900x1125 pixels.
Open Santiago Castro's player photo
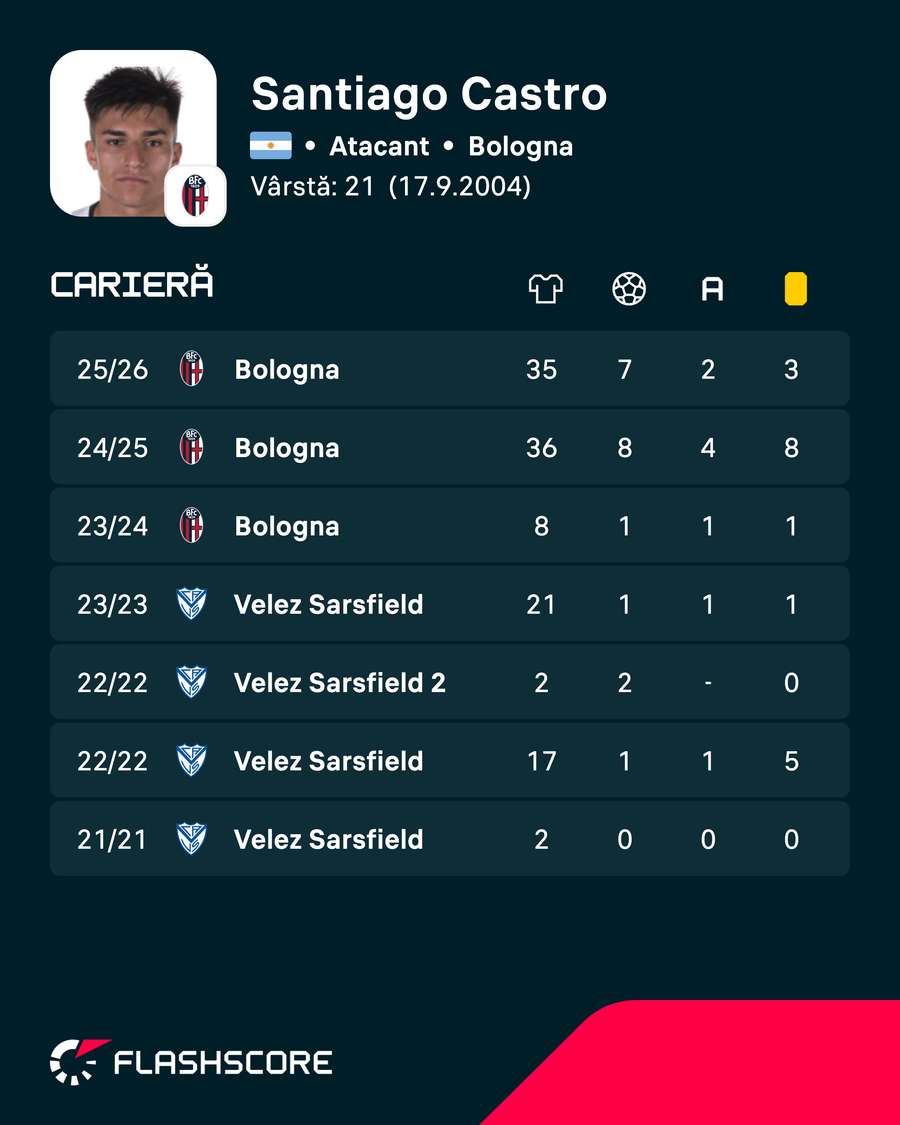coord(133,133)
